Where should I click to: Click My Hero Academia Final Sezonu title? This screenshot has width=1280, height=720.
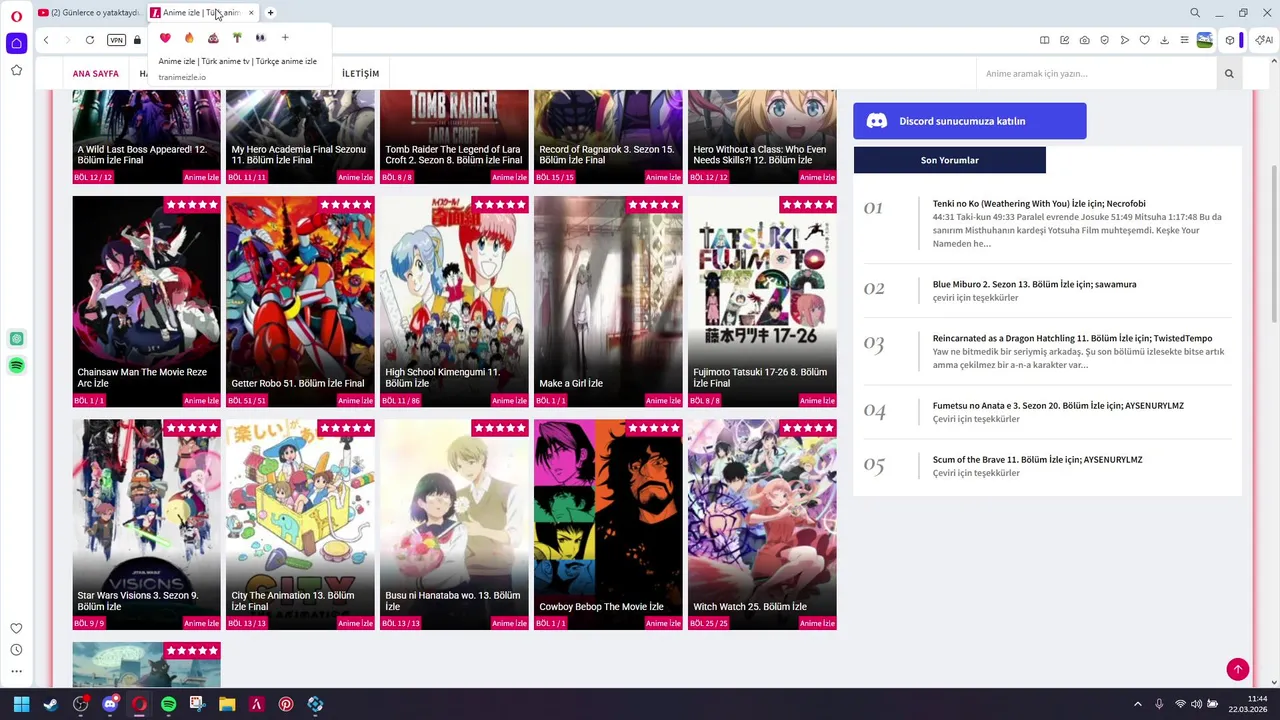[299, 155]
